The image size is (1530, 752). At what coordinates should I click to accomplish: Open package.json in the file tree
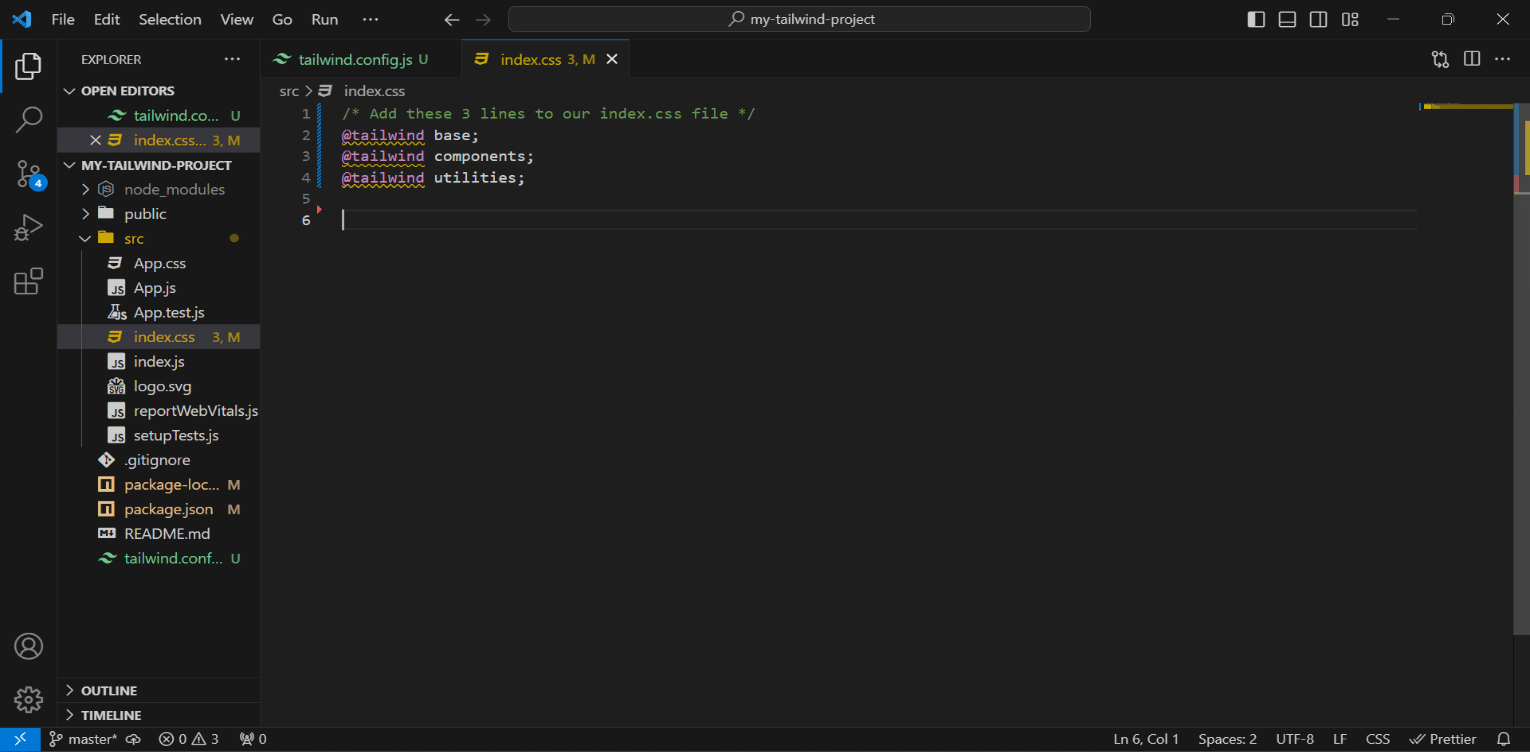click(158, 509)
